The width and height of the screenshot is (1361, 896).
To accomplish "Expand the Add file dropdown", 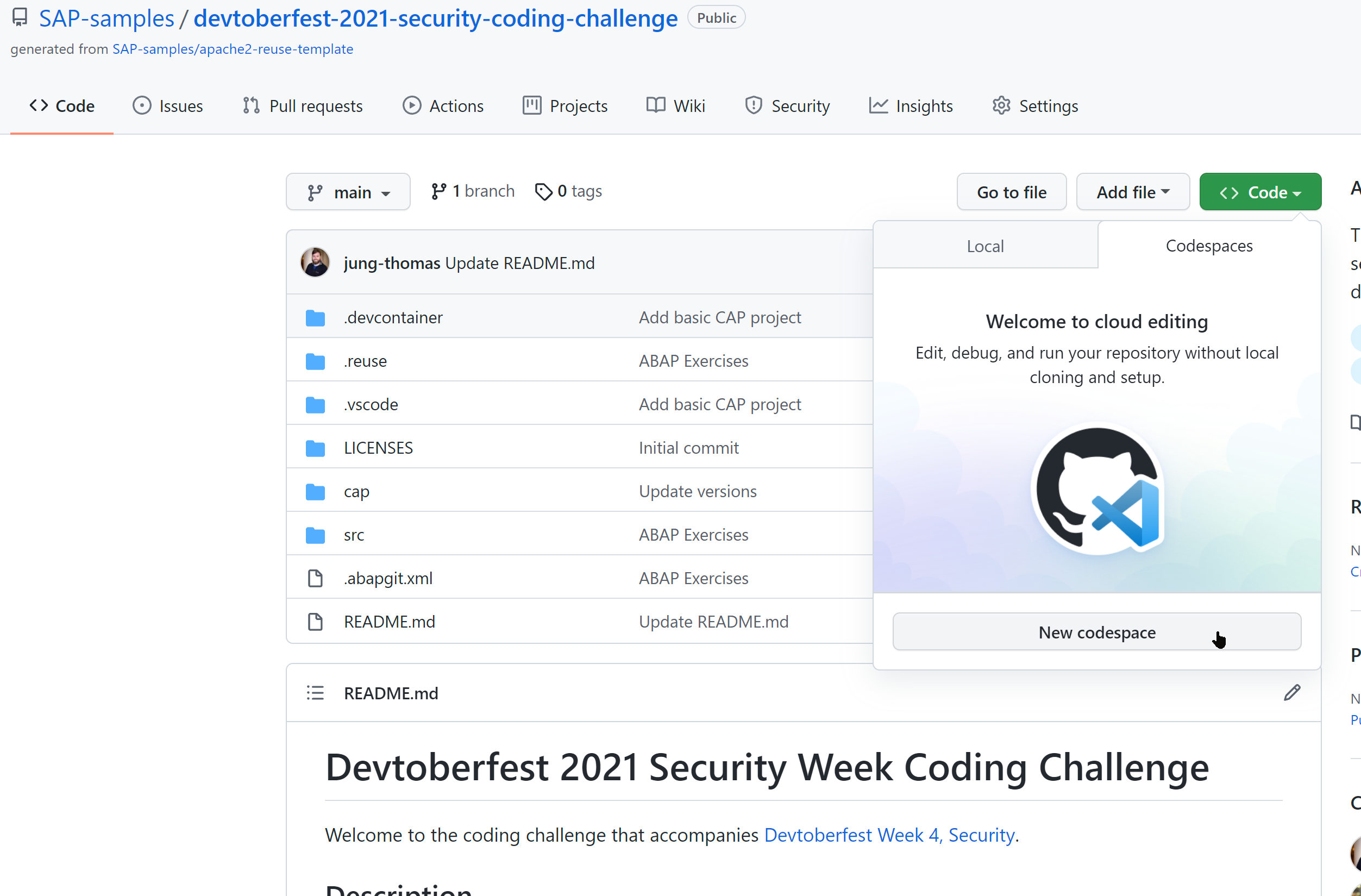I will pos(1133,192).
